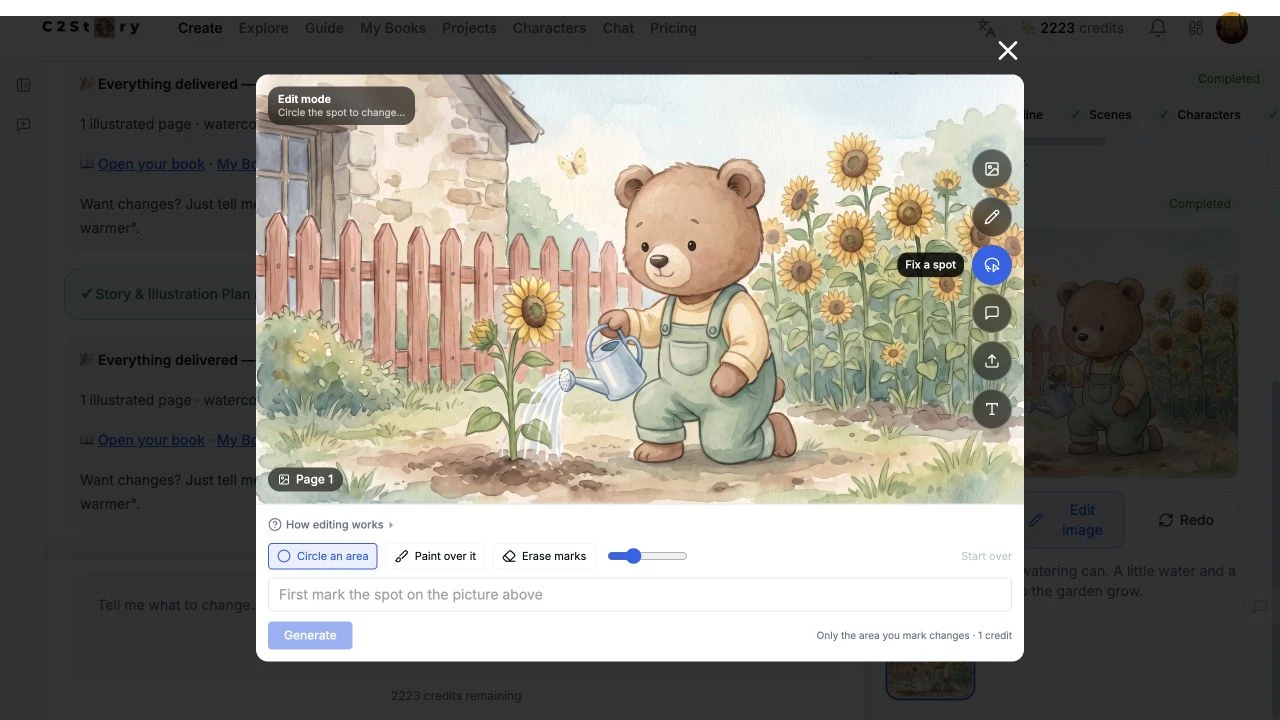Open the Explore tab in top navigation
Viewport: 1280px width, 720px height.
tap(263, 28)
